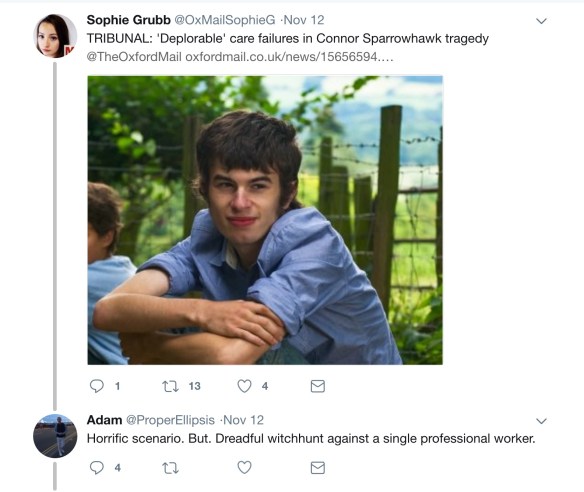Like the Sophie Grubb tweet

coord(244,386)
